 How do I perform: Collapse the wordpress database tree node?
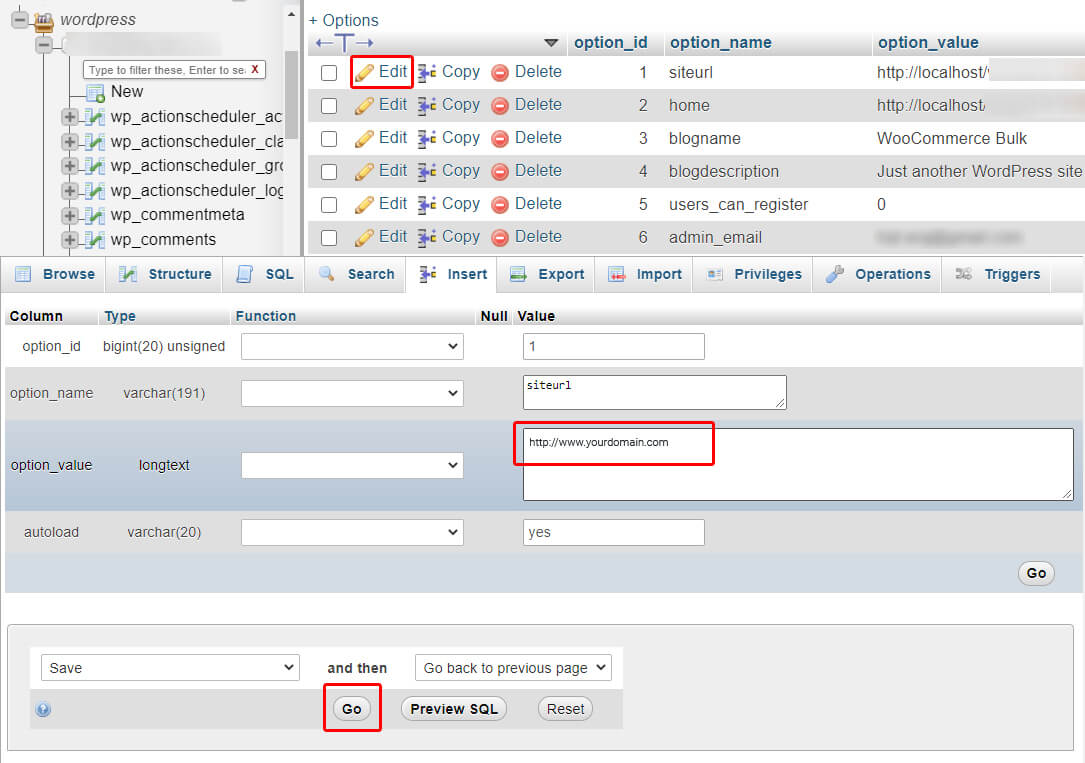(20, 19)
